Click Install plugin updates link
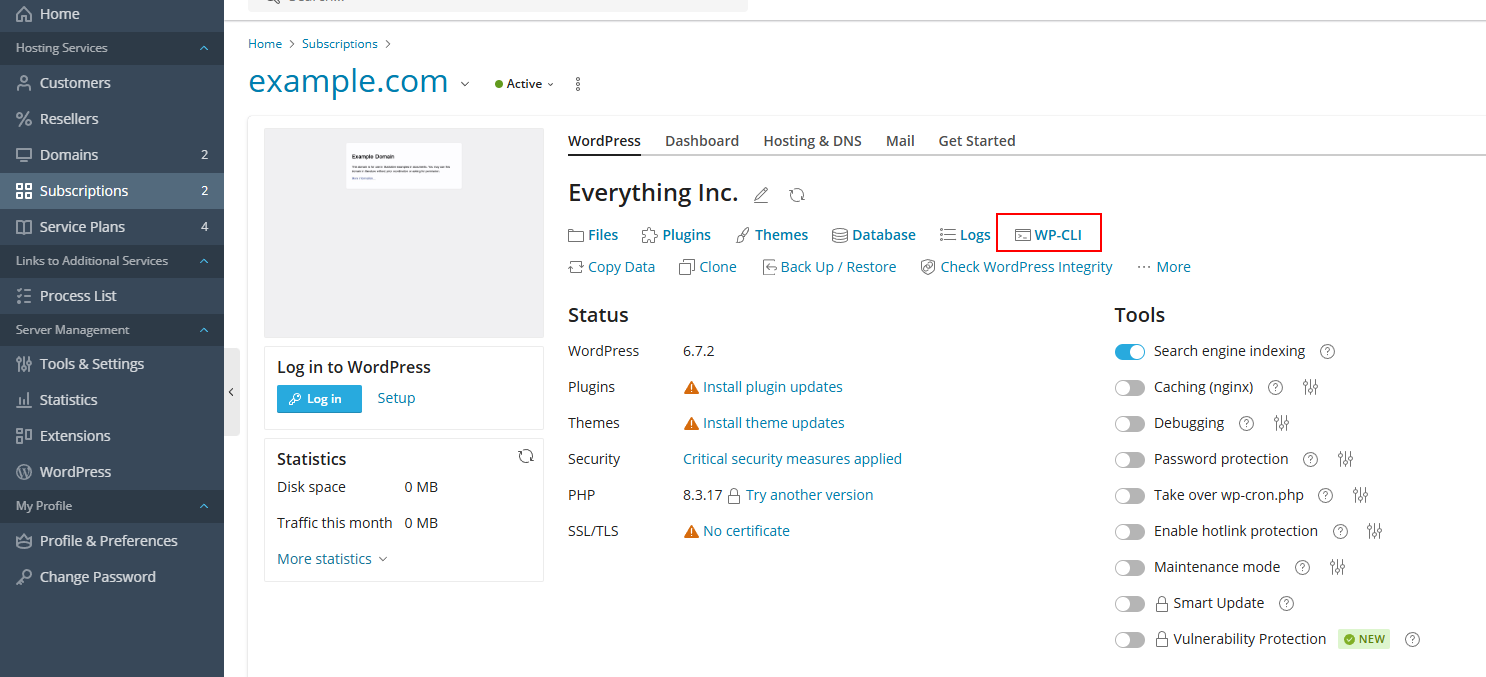1486x677 pixels. point(773,387)
